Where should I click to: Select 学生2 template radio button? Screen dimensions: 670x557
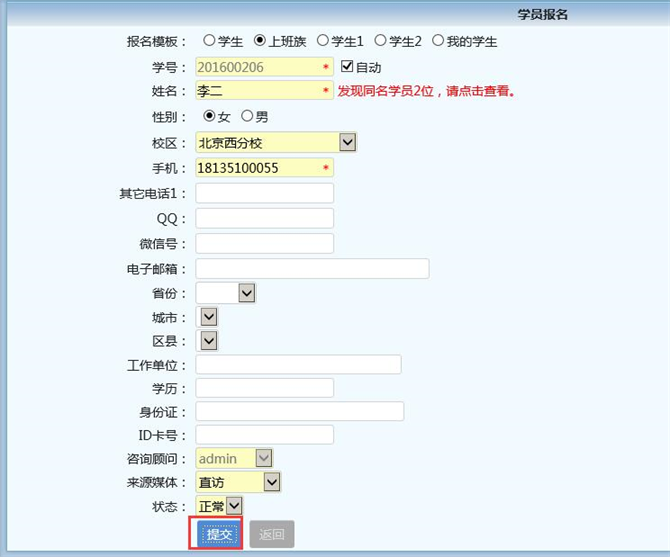tap(380, 41)
